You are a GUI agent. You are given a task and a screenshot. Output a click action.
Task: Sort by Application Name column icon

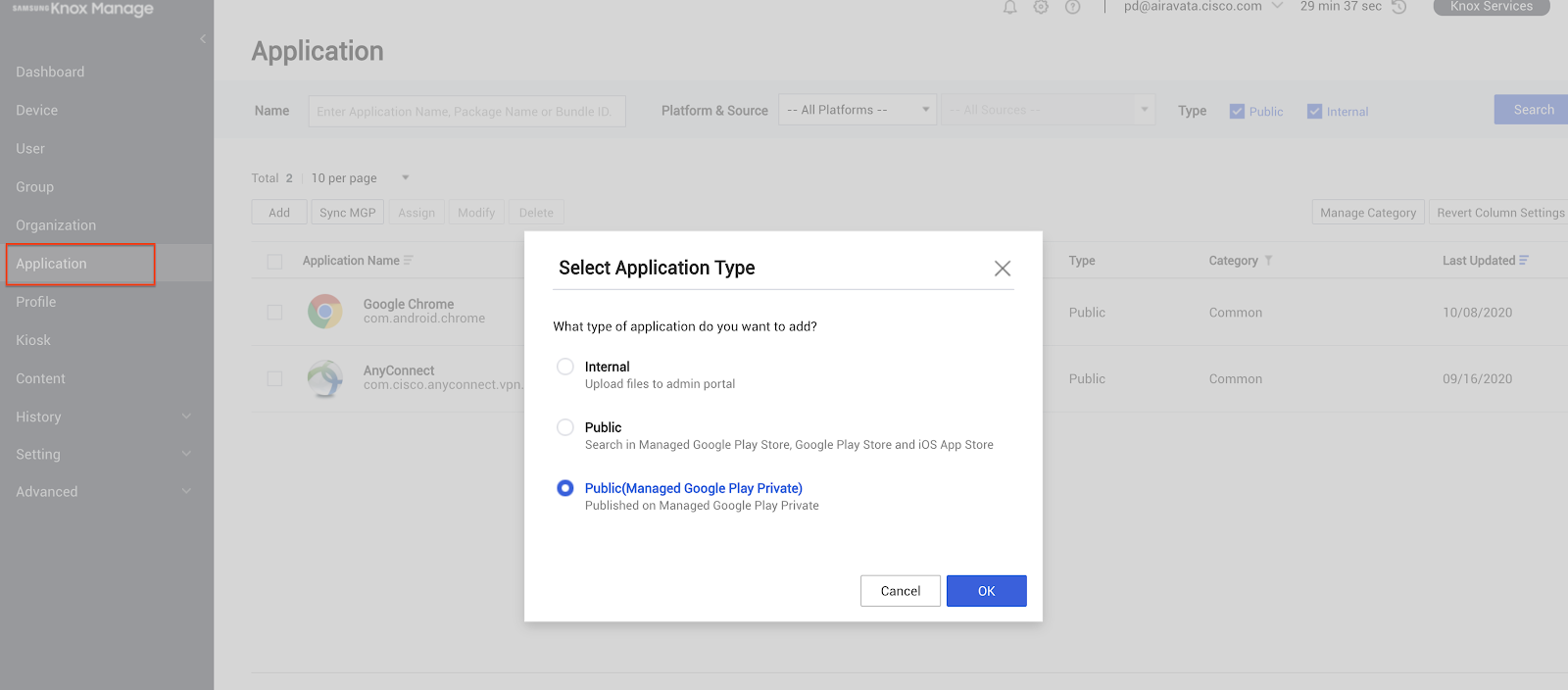[409, 261]
